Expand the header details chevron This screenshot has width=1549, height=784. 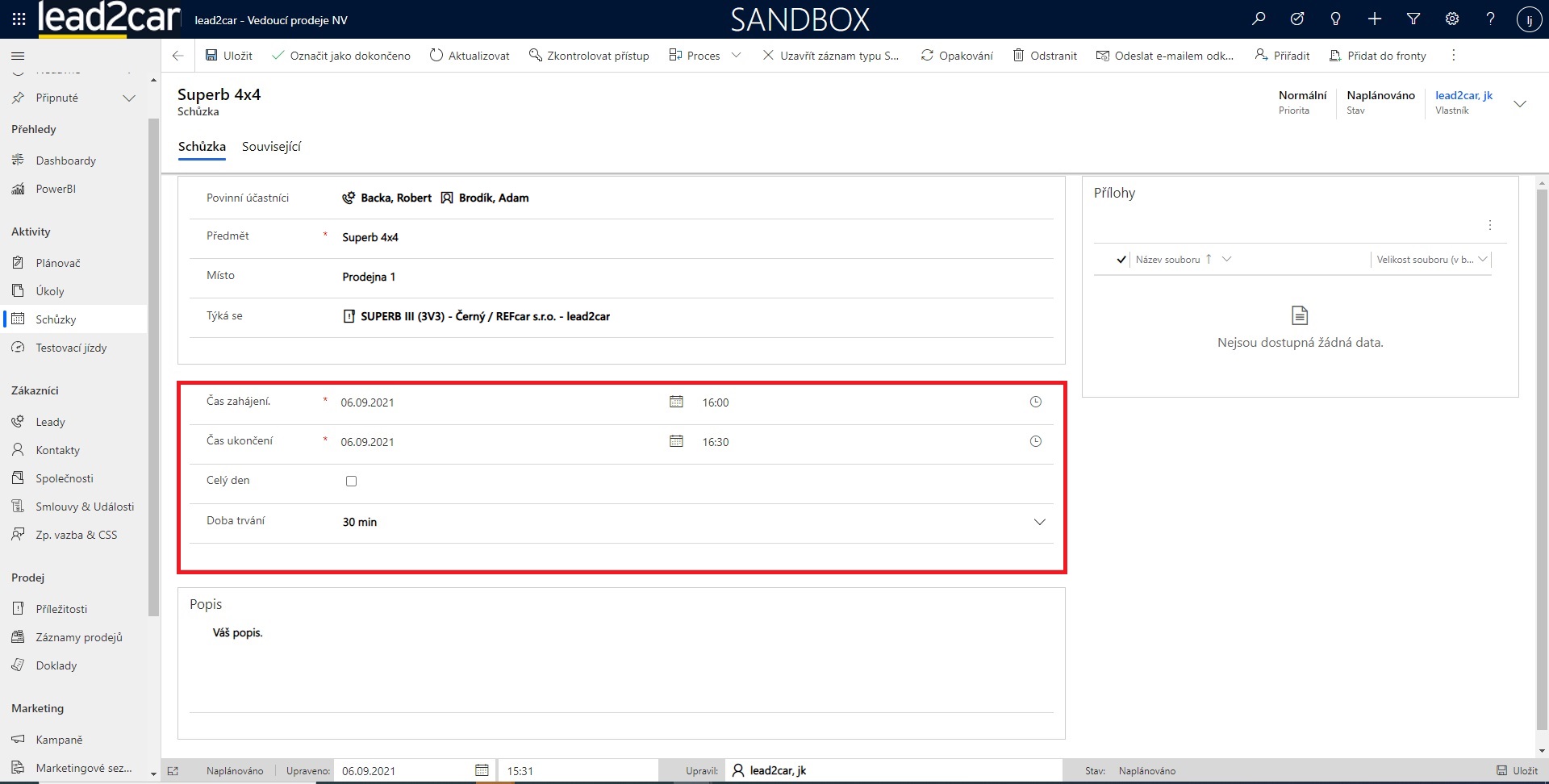(1520, 103)
